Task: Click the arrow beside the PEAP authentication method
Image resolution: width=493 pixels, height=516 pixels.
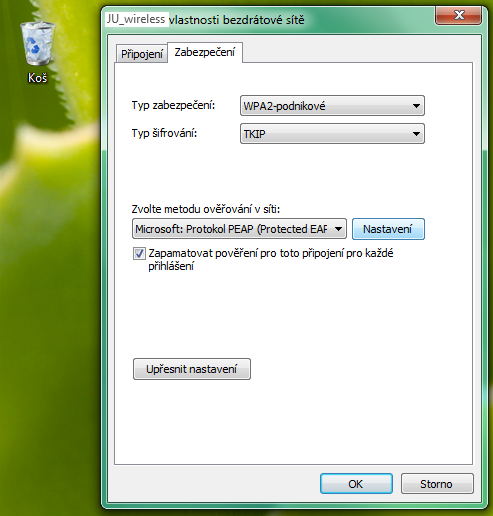Action: (338, 229)
